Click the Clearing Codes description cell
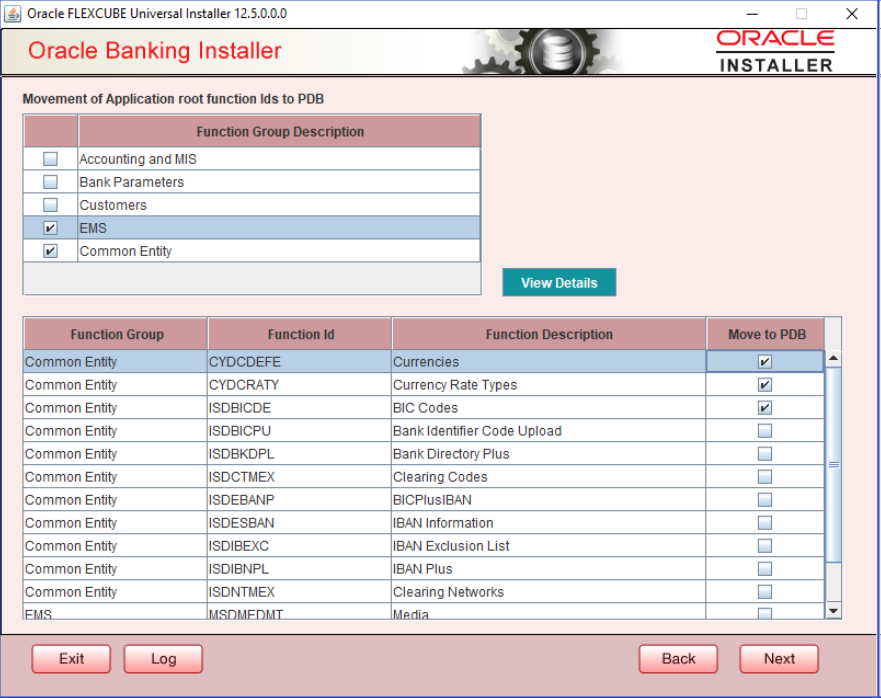The width and height of the screenshot is (881, 698). tap(548, 477)
